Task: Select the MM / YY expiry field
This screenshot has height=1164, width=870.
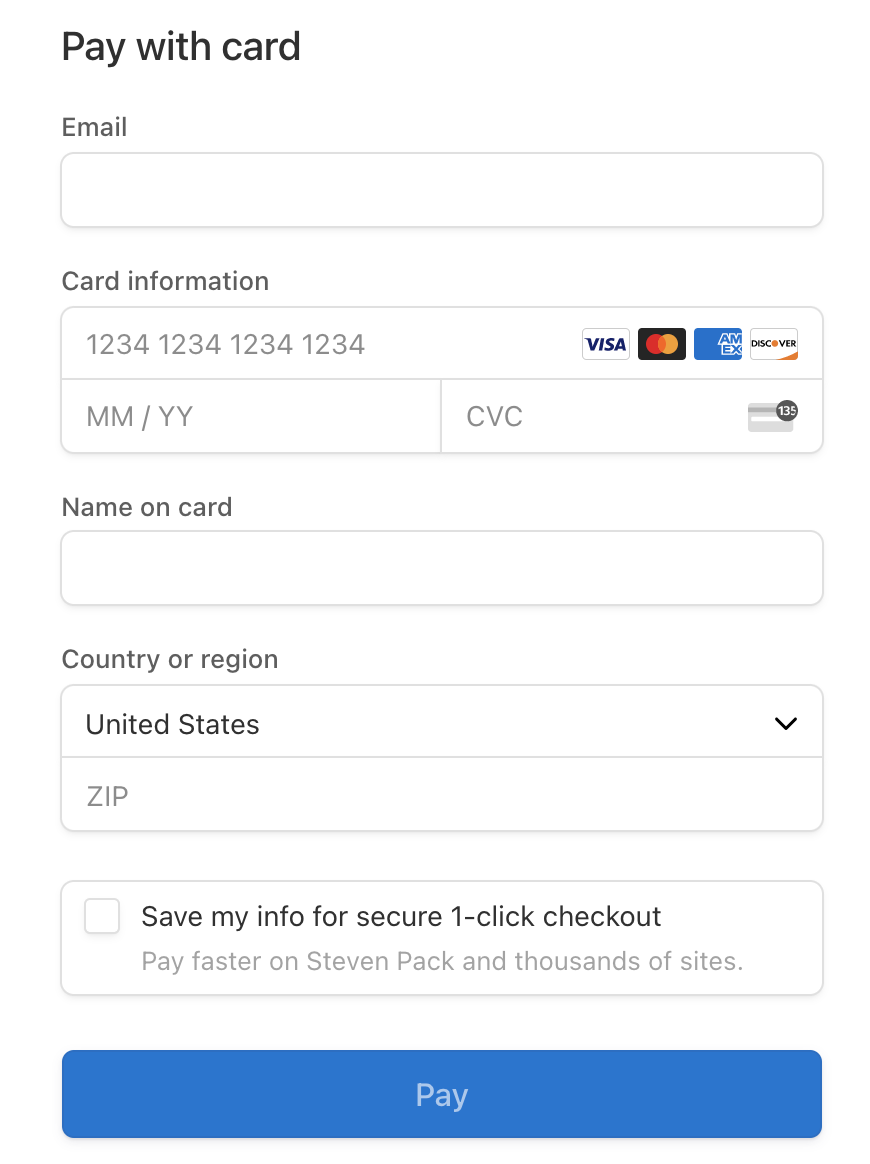Action: point(250,416)
